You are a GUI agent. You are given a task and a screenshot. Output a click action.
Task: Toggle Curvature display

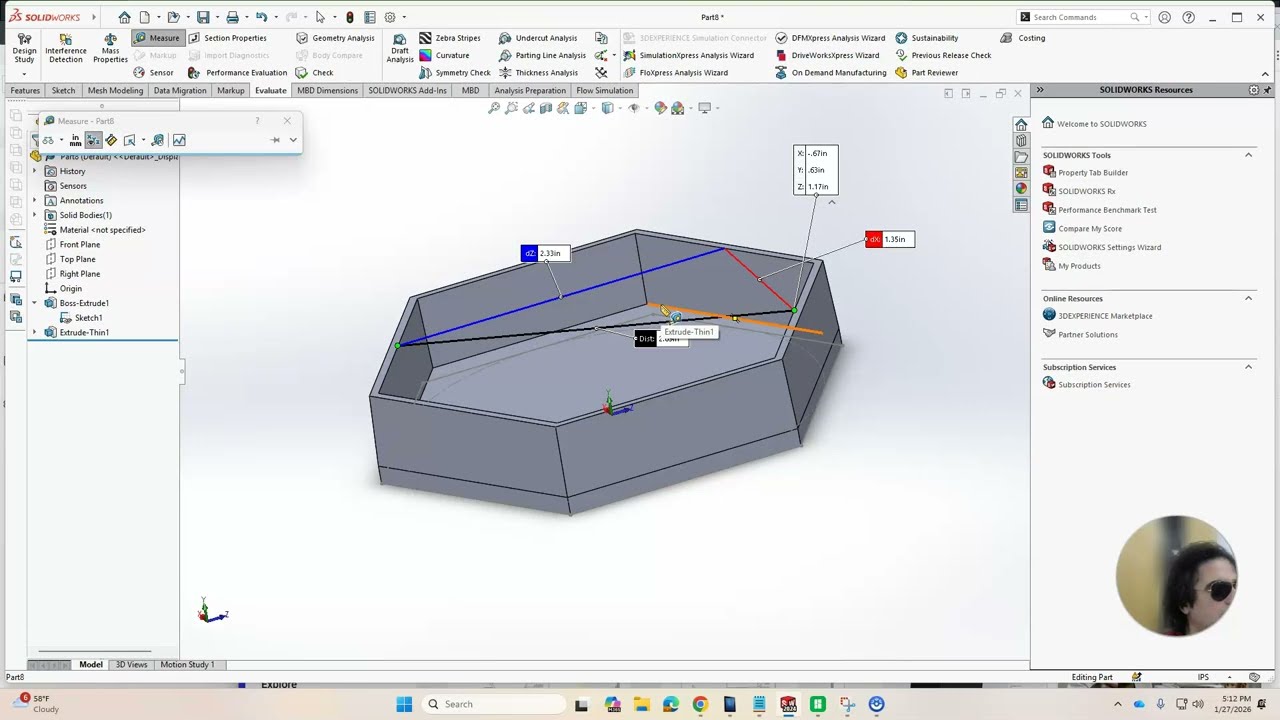coord(444,55)
